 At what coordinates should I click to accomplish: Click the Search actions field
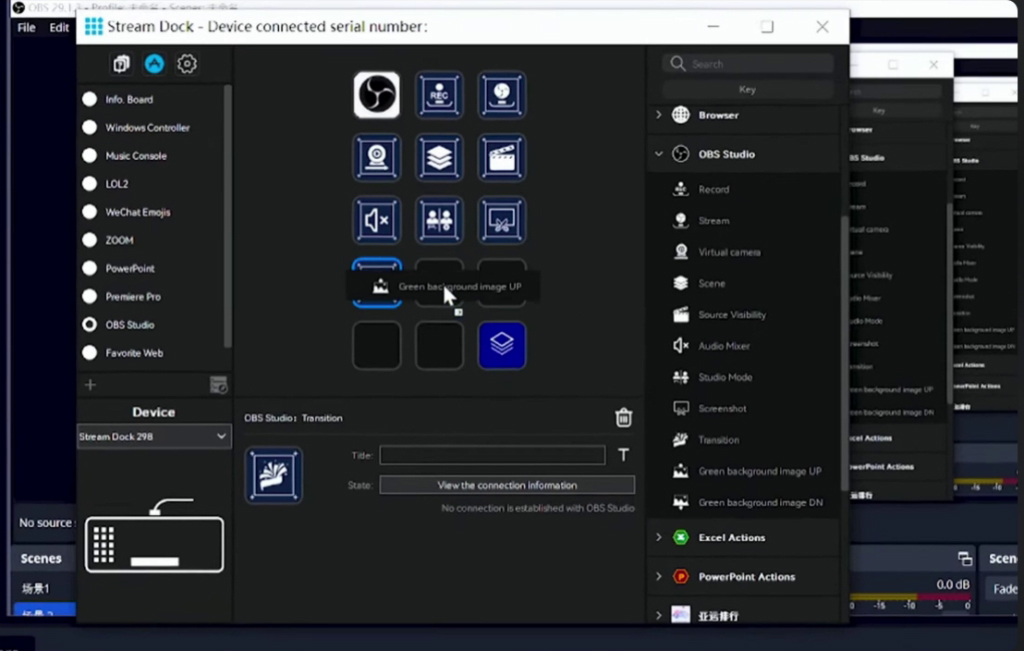click(748, 64)
